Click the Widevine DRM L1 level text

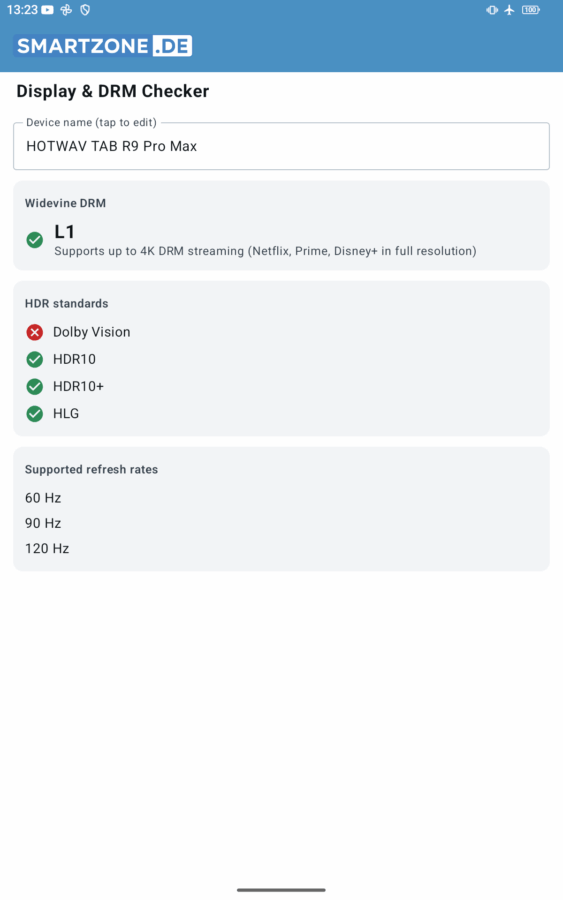pos(64,232)
